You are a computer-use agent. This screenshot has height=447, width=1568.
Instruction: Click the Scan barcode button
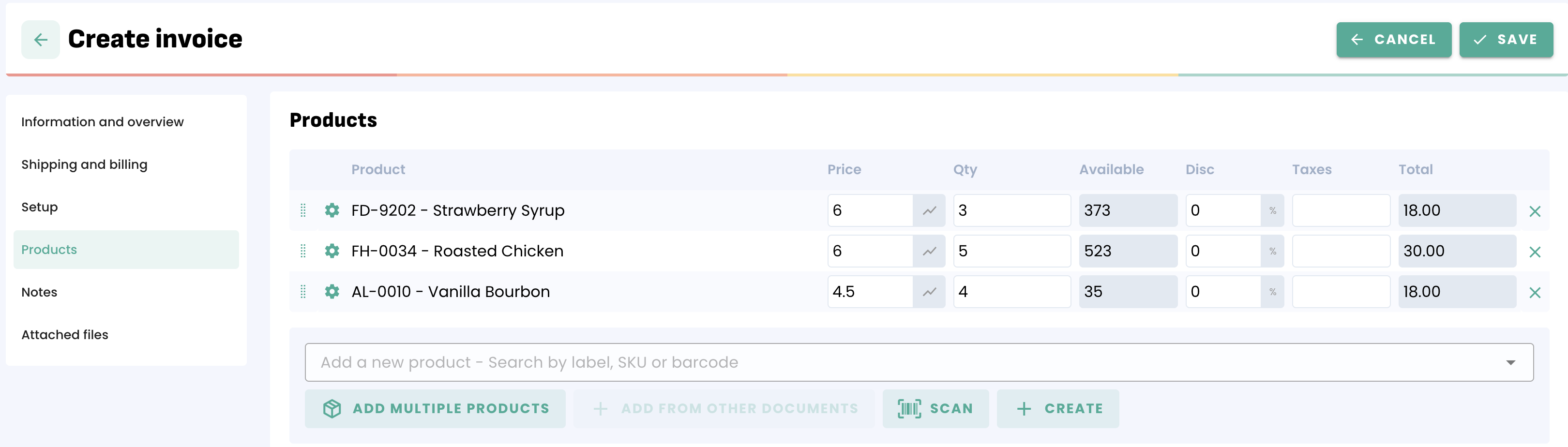pos(935,409)
